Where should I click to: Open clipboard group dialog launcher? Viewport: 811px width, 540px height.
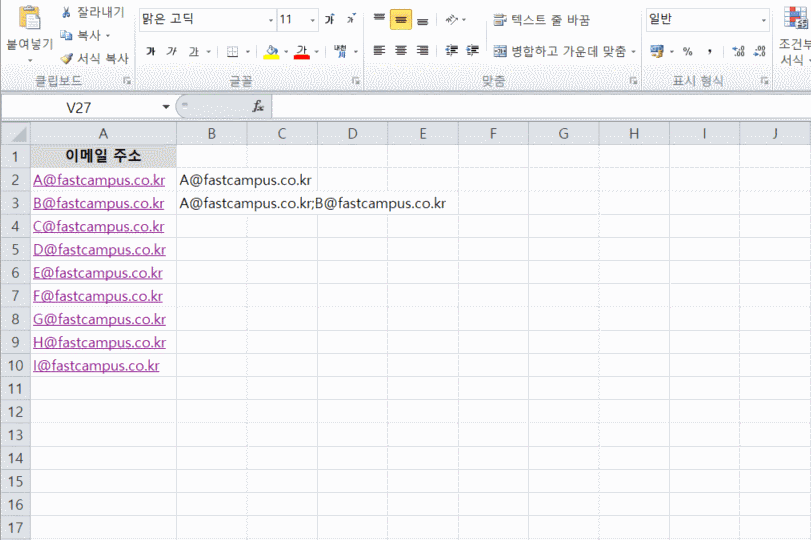127,81
